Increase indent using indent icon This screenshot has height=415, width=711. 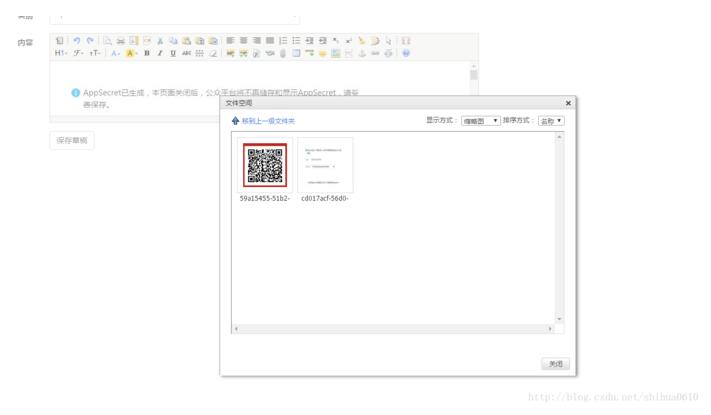[x=309, y=41]
